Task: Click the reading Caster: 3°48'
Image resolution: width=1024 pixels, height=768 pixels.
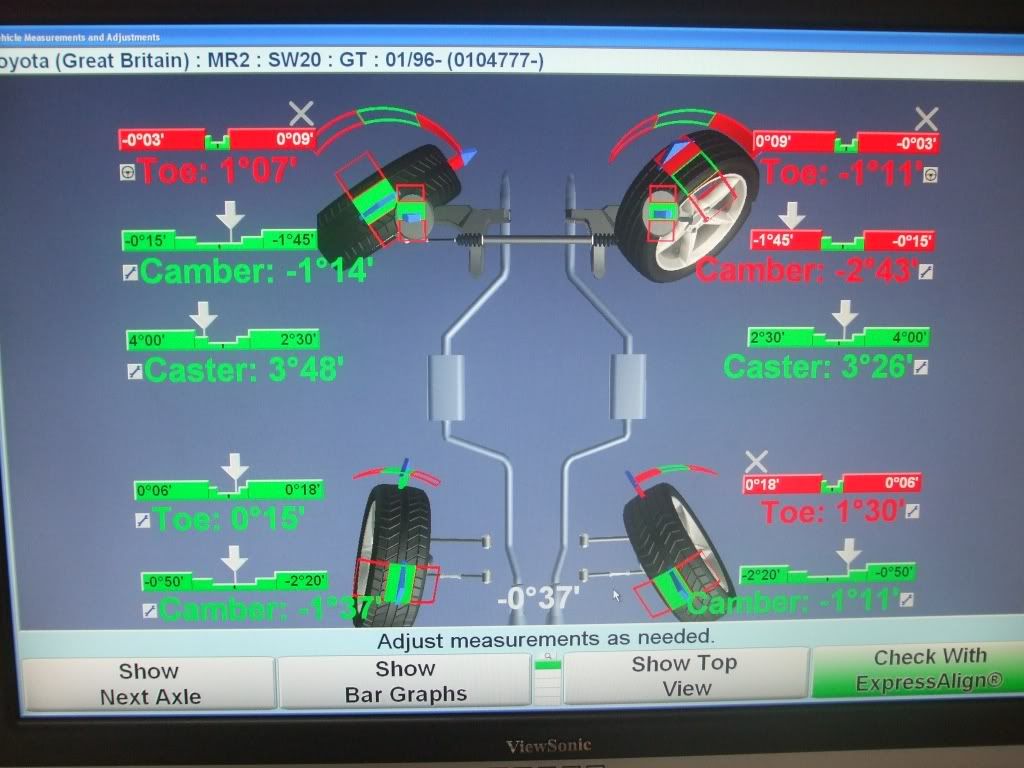Action: pyautogui.click(x=244, y=370)
